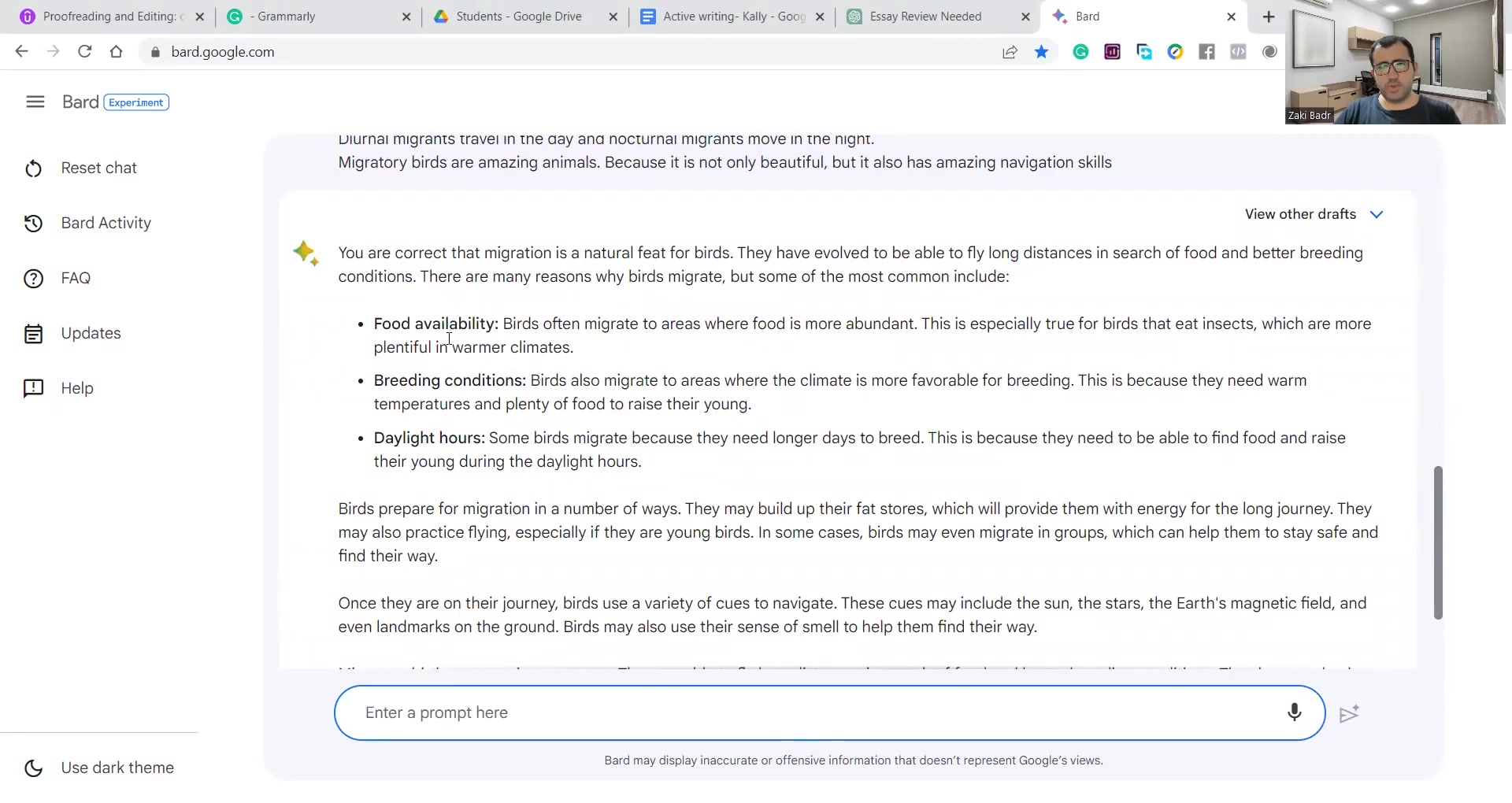Open the blue translate extension icon
This screenshot has height=803, width=1512.
pyautogui.click(x=1143, y=52)
